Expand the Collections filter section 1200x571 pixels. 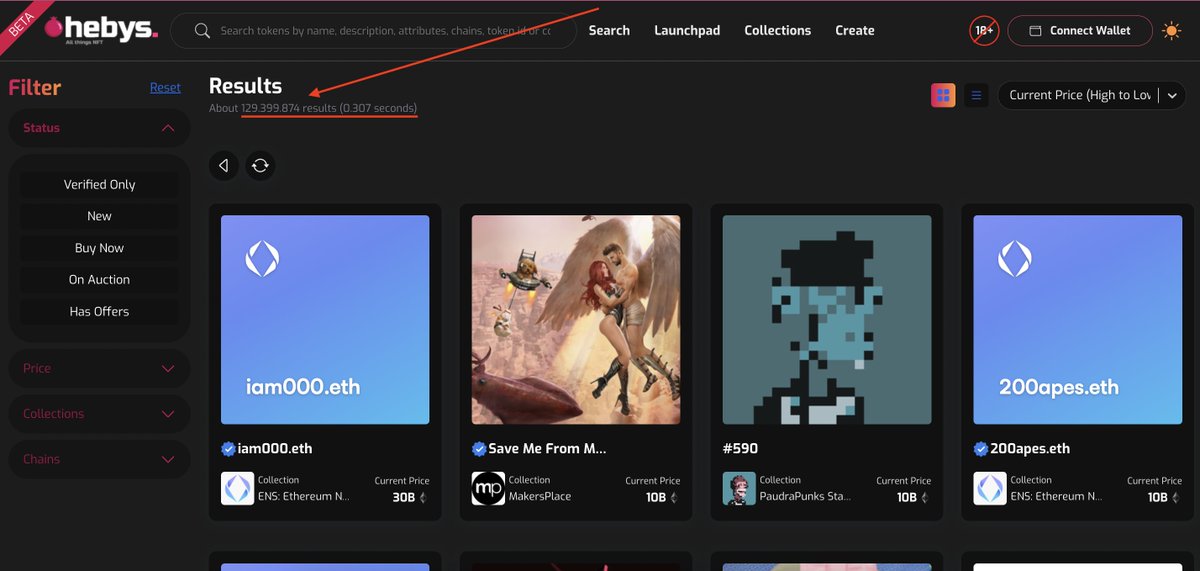tap(99, 414)
